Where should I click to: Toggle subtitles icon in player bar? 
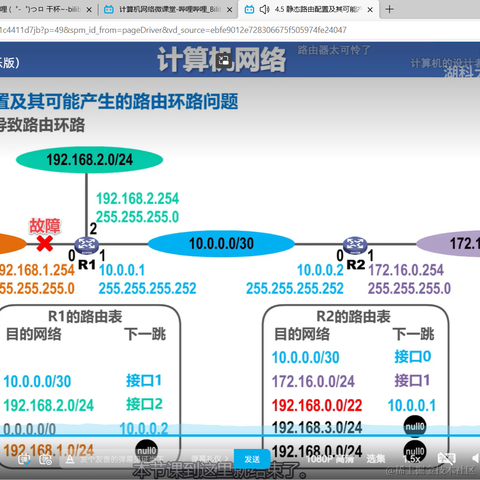pyautogui.click(x=446, y=459)
